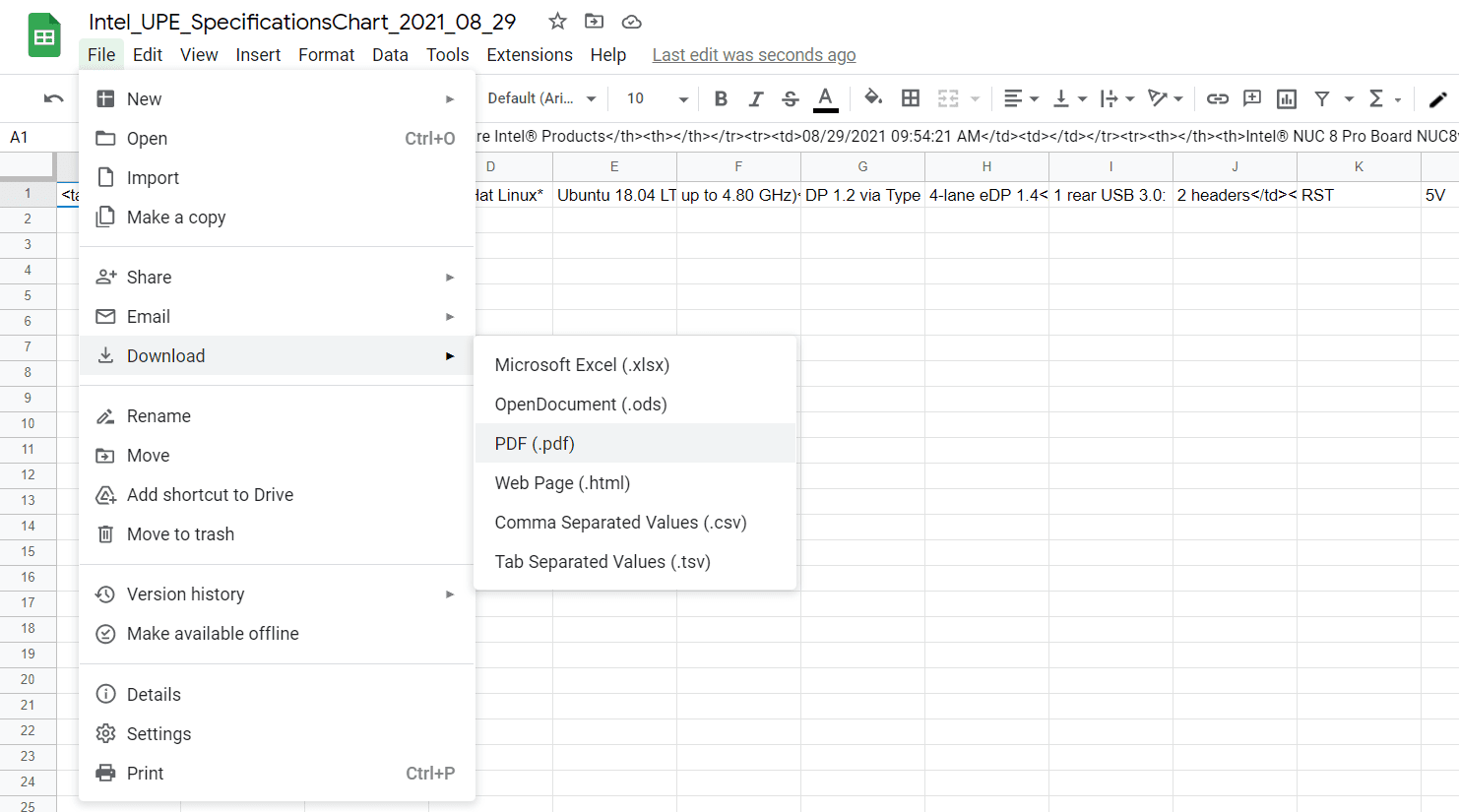Image resolution: width=1459 pixels, height=812 pixels.
Task: Expand Version history submenu
Action: (x=277, y=593)
